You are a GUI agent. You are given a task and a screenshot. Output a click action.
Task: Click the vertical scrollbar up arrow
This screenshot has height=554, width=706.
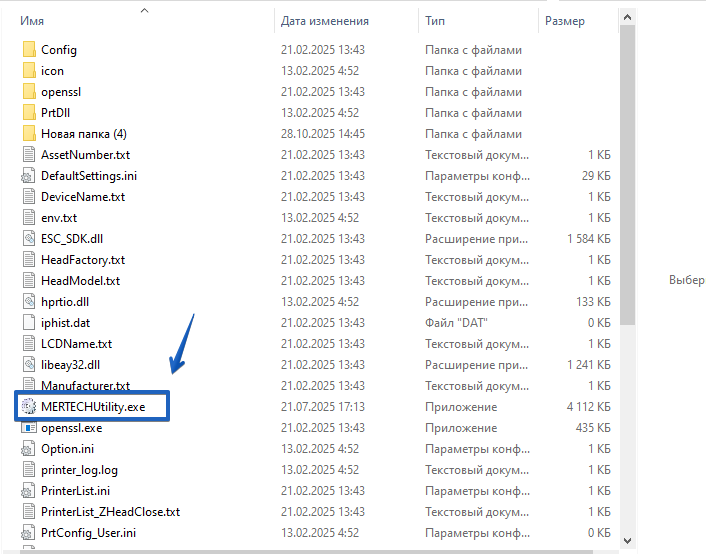627,16
